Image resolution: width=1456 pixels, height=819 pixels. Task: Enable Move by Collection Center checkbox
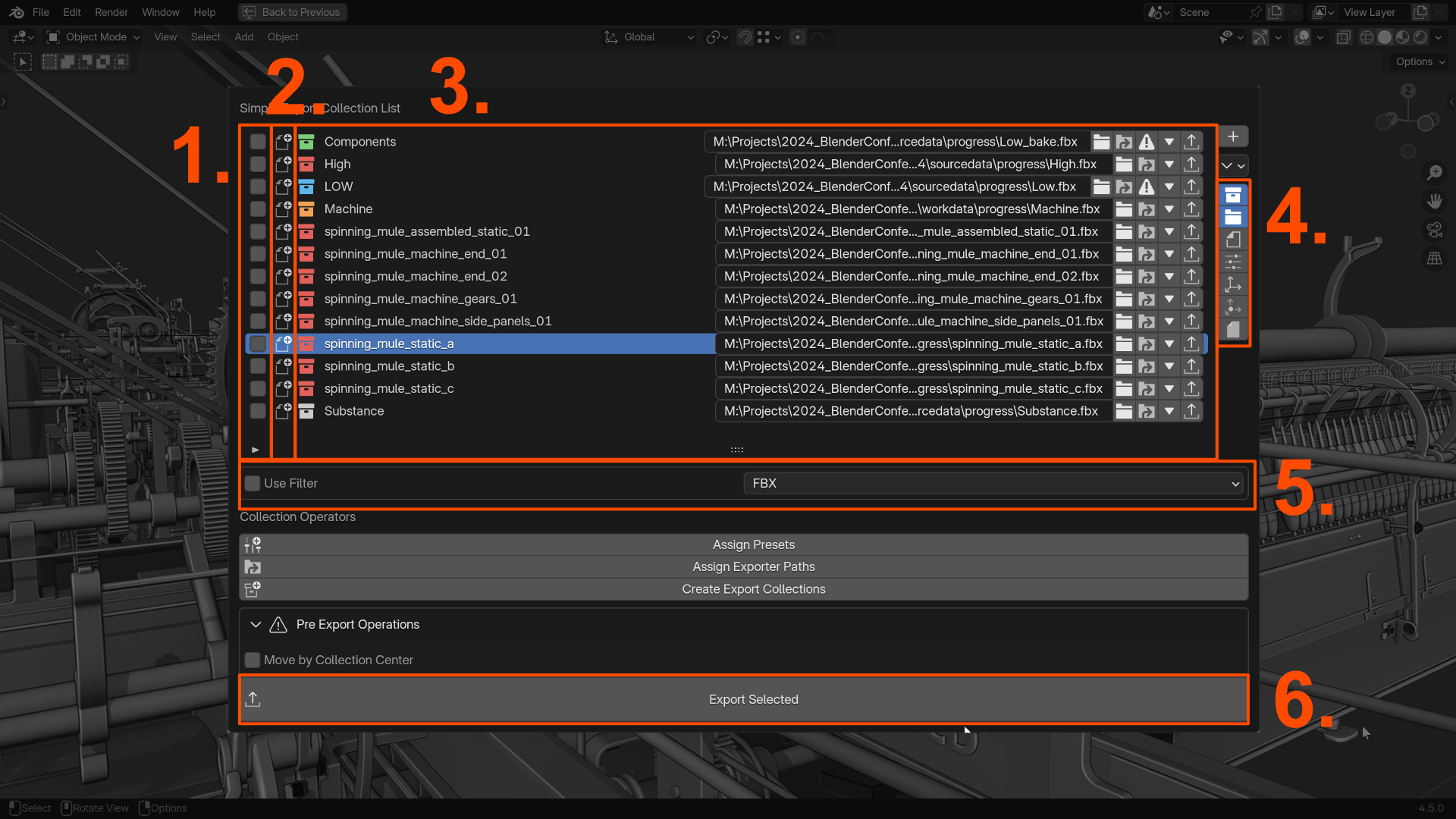tap(253, 660)
